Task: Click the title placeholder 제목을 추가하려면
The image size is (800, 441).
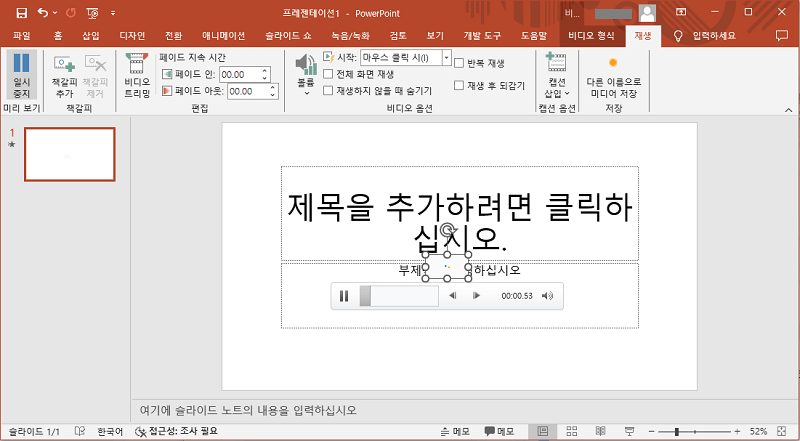Action: pos(460,213)
